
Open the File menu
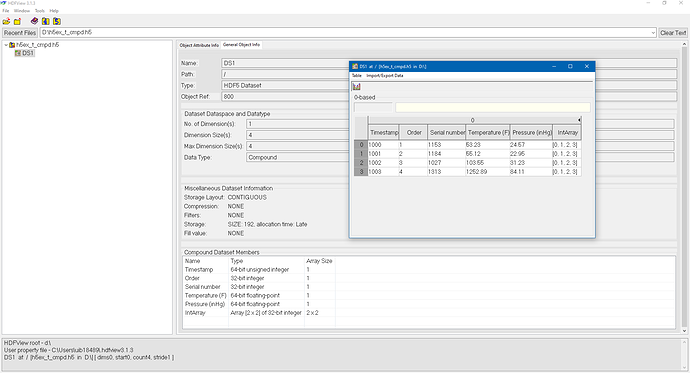[6, 11]
